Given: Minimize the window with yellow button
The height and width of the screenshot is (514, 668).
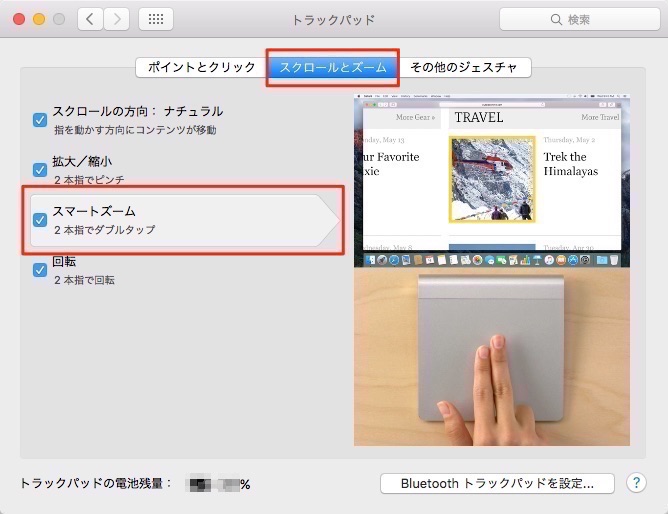Looking at the screenshot, I should pyautogui.click(x=39, y=19).
